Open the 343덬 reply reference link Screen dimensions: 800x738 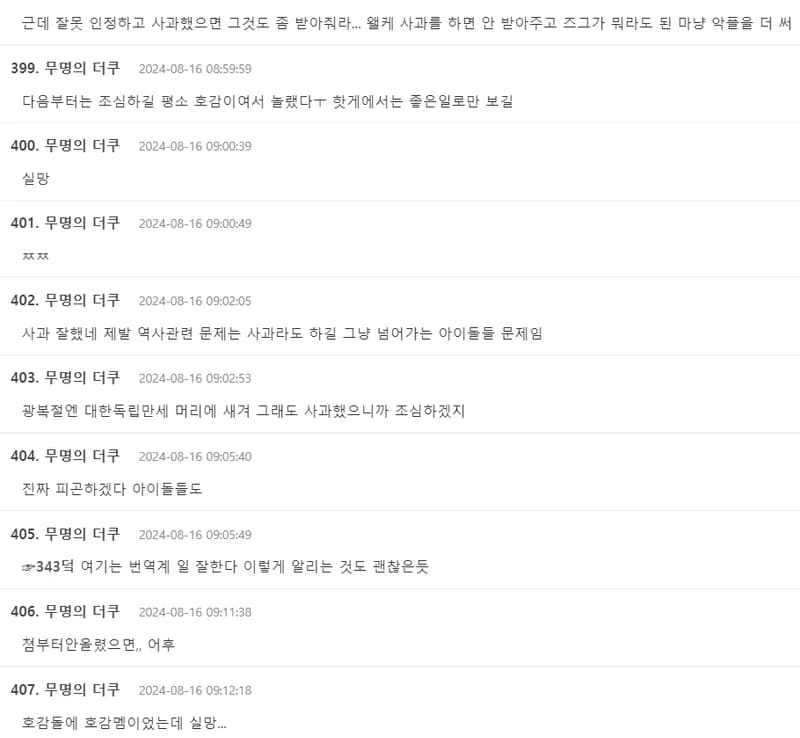[48, 567]
